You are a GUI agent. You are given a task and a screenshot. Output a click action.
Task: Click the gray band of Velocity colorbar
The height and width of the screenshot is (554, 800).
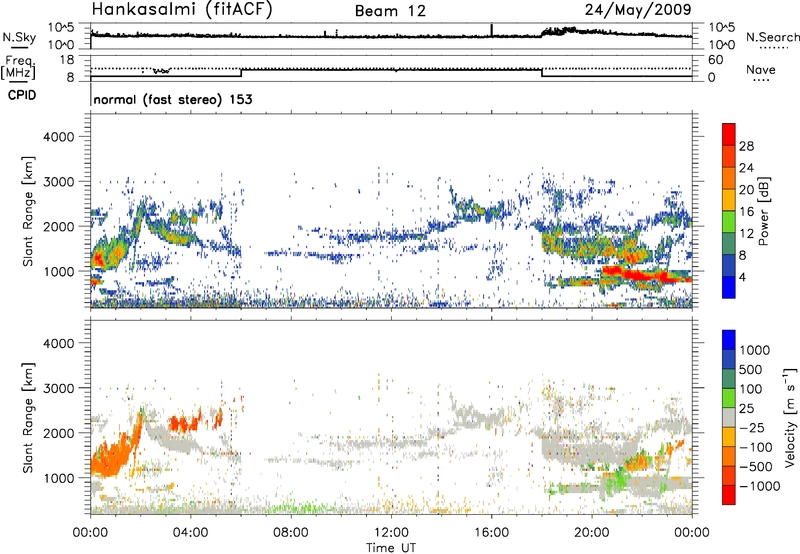729,417
